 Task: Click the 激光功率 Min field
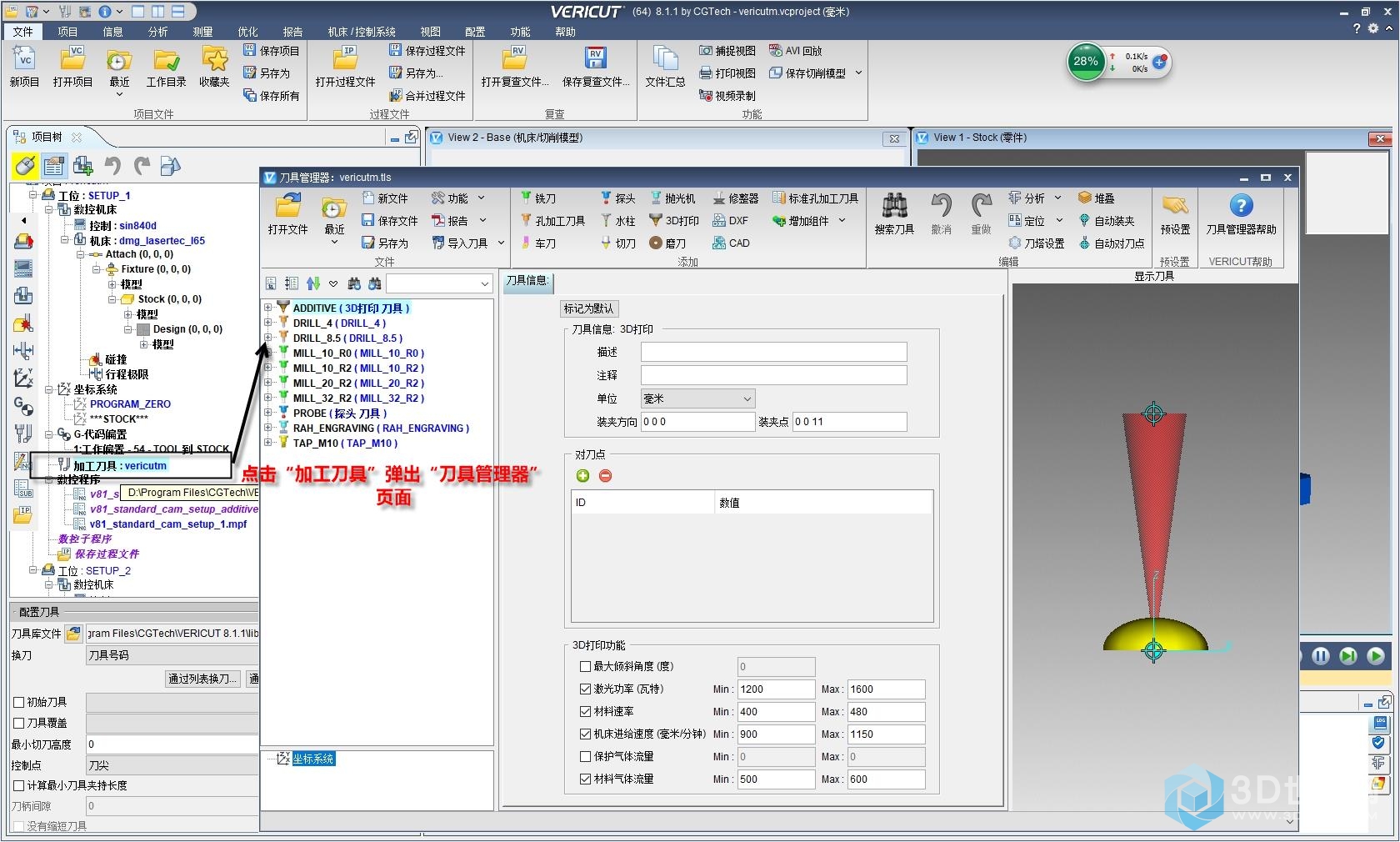[776, 689]
